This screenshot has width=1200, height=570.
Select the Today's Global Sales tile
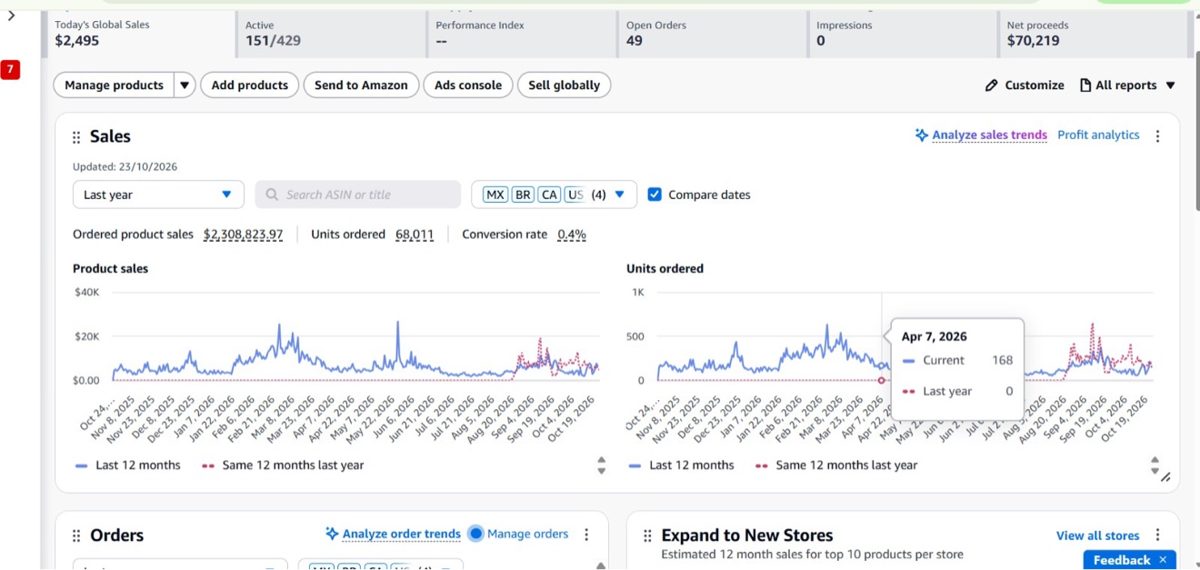139,33
